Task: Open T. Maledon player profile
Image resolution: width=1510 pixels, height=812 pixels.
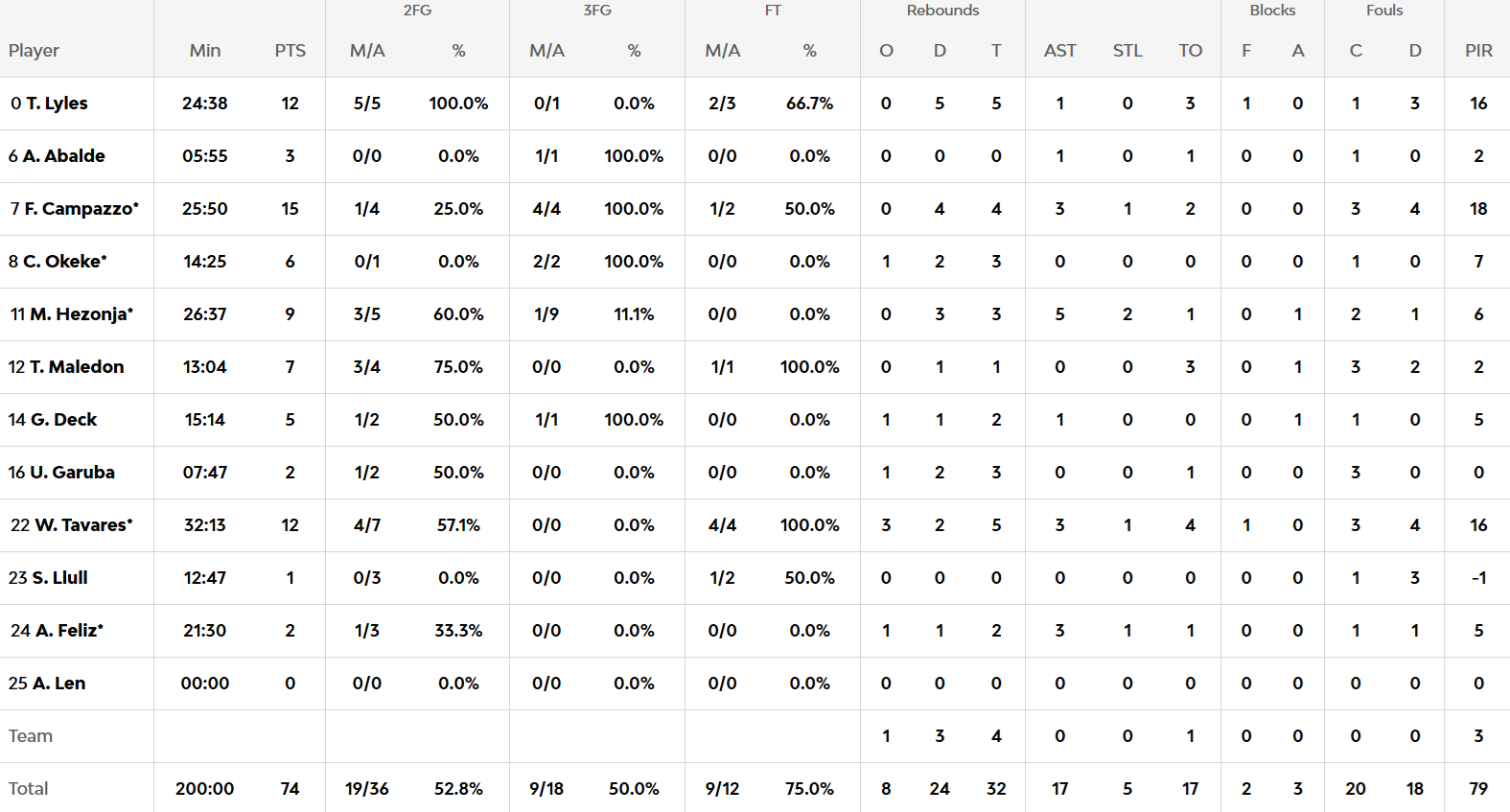Action: (x=77, y=367)
